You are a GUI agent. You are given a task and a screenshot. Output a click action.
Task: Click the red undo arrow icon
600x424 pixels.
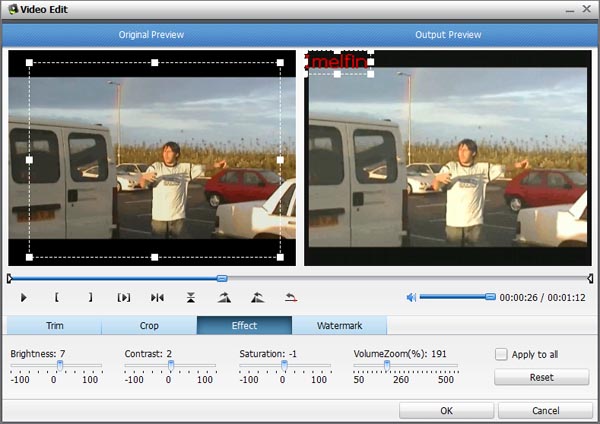click(291, 297)
